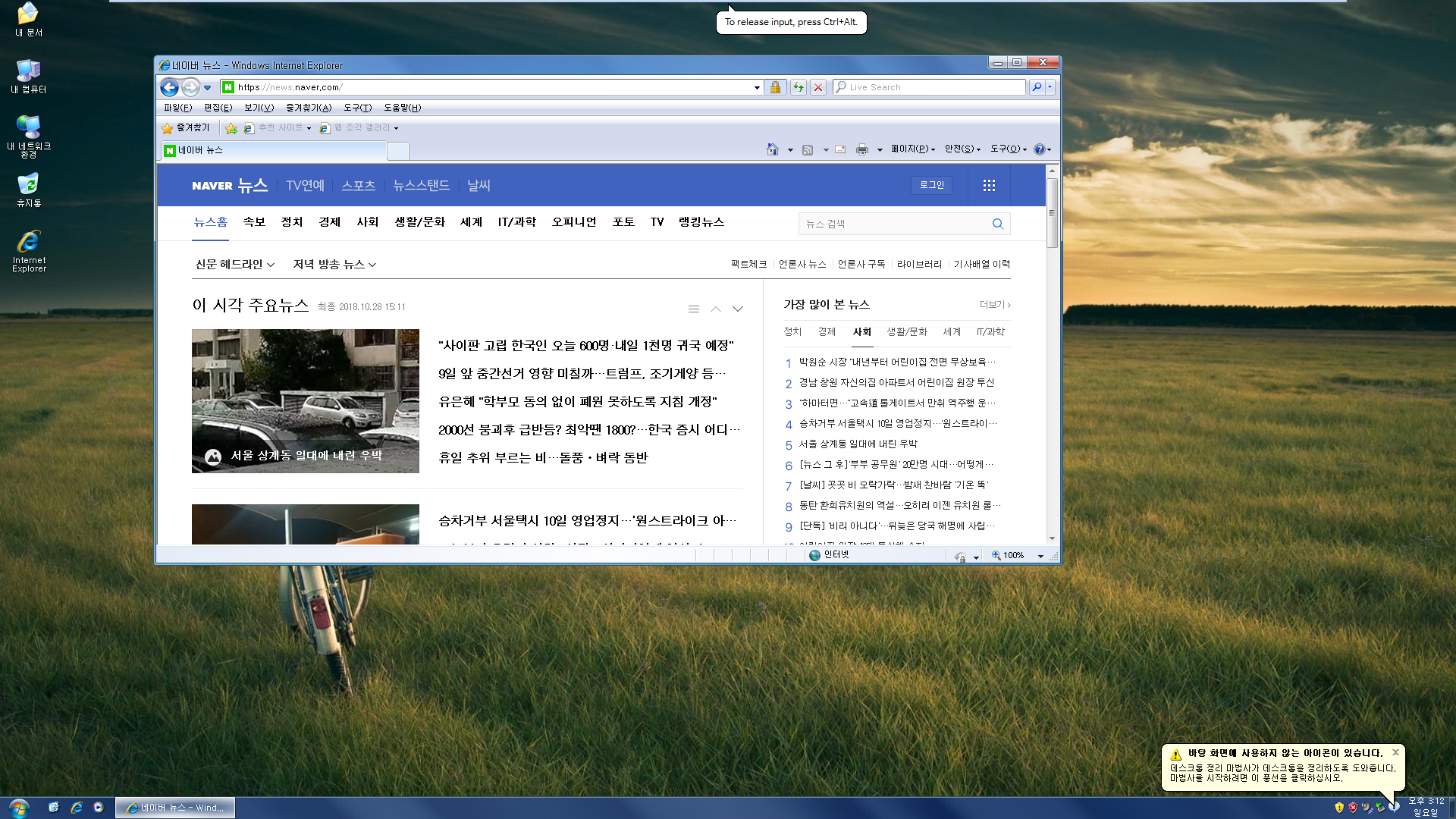
Task: Select the IT/과학 news category tab
Action: click(x=516, y=222)
